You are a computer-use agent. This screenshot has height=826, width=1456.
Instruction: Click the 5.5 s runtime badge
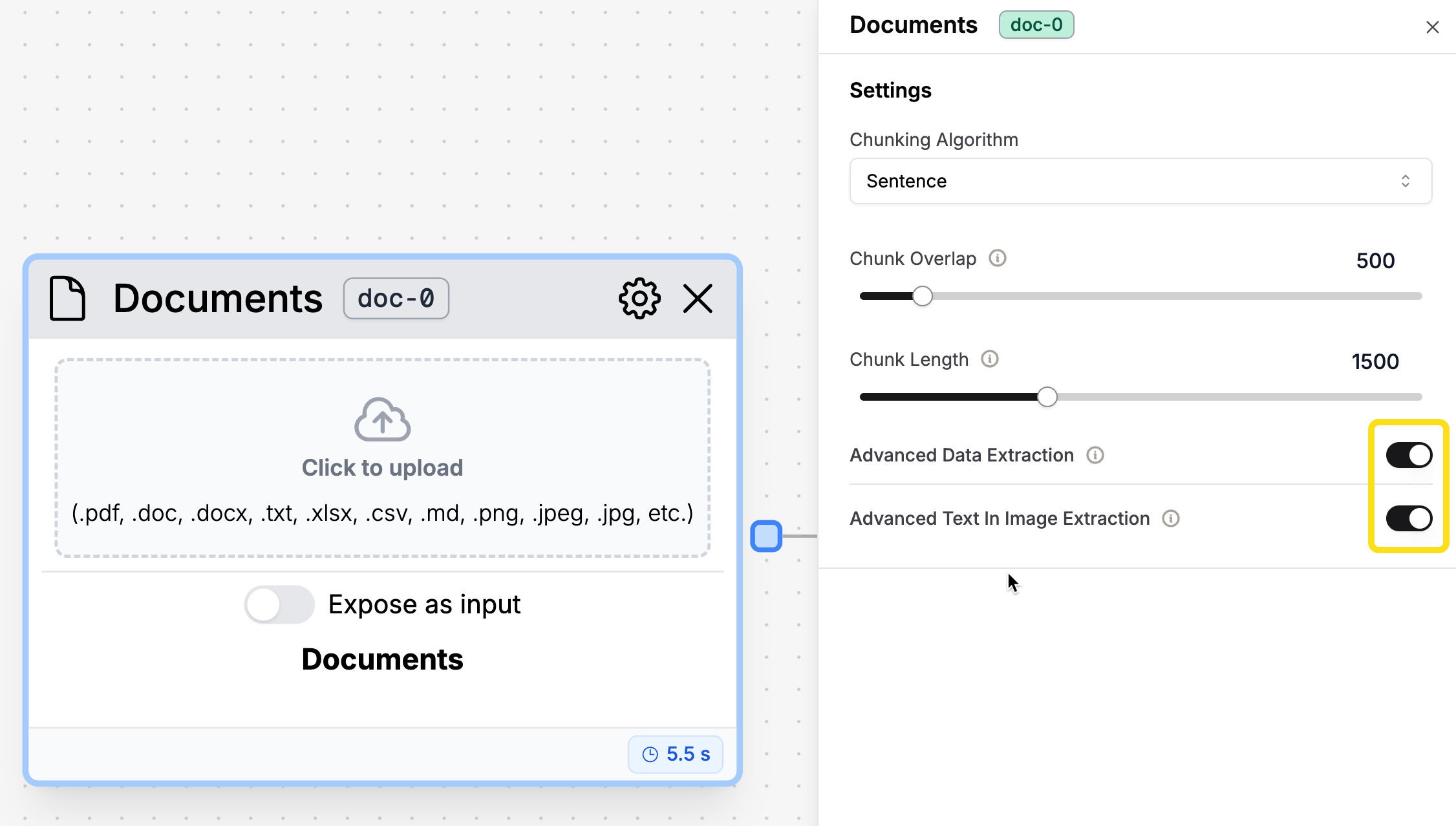click(675, 754)
